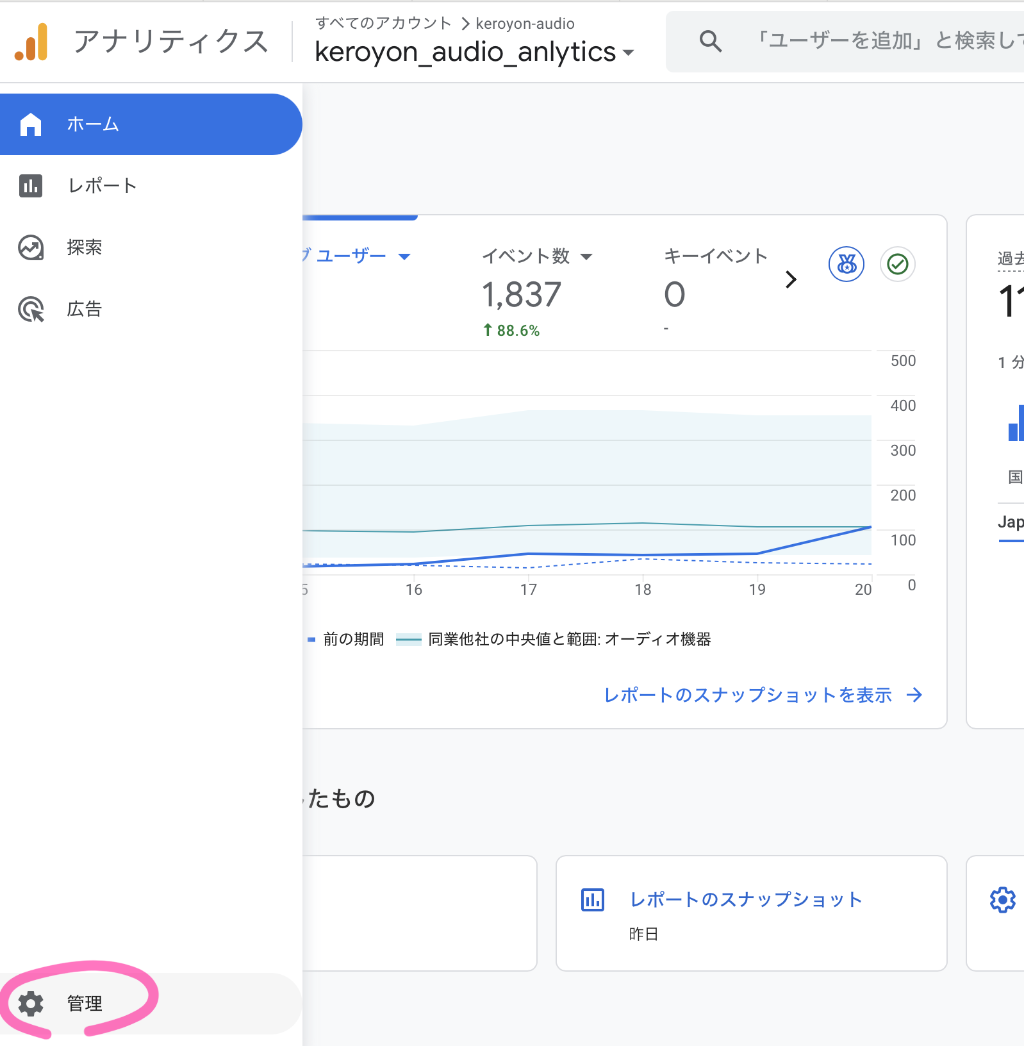Click the report snapshot card icon

pyautogui.click(x=592, y=900)
